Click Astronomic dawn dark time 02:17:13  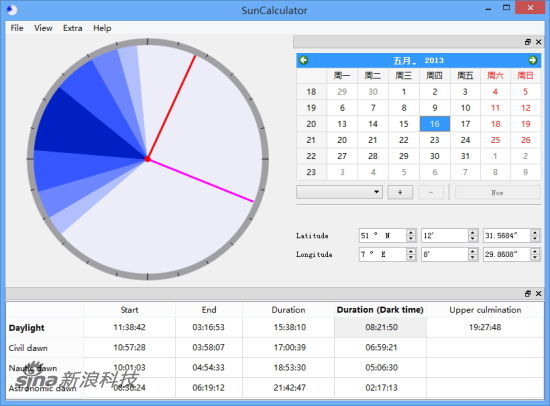pyautogui.click(x=381, y=387)
